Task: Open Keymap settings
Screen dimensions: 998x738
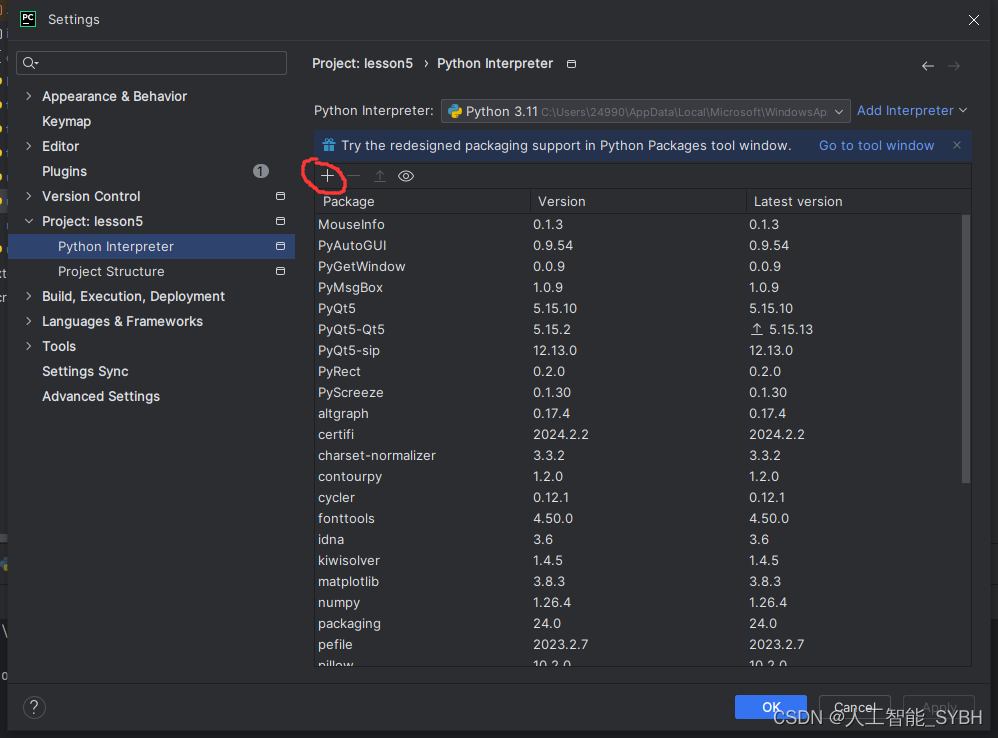Action: coord(66,121)
